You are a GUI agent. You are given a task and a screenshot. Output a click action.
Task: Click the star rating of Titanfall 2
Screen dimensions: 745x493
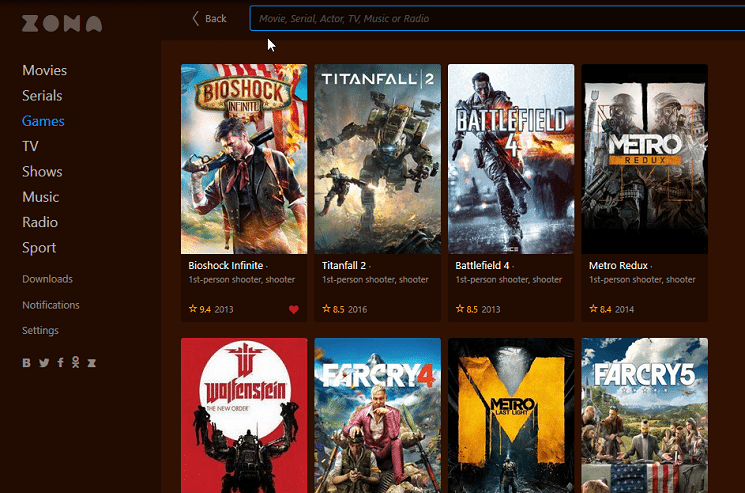click(333, 309)
